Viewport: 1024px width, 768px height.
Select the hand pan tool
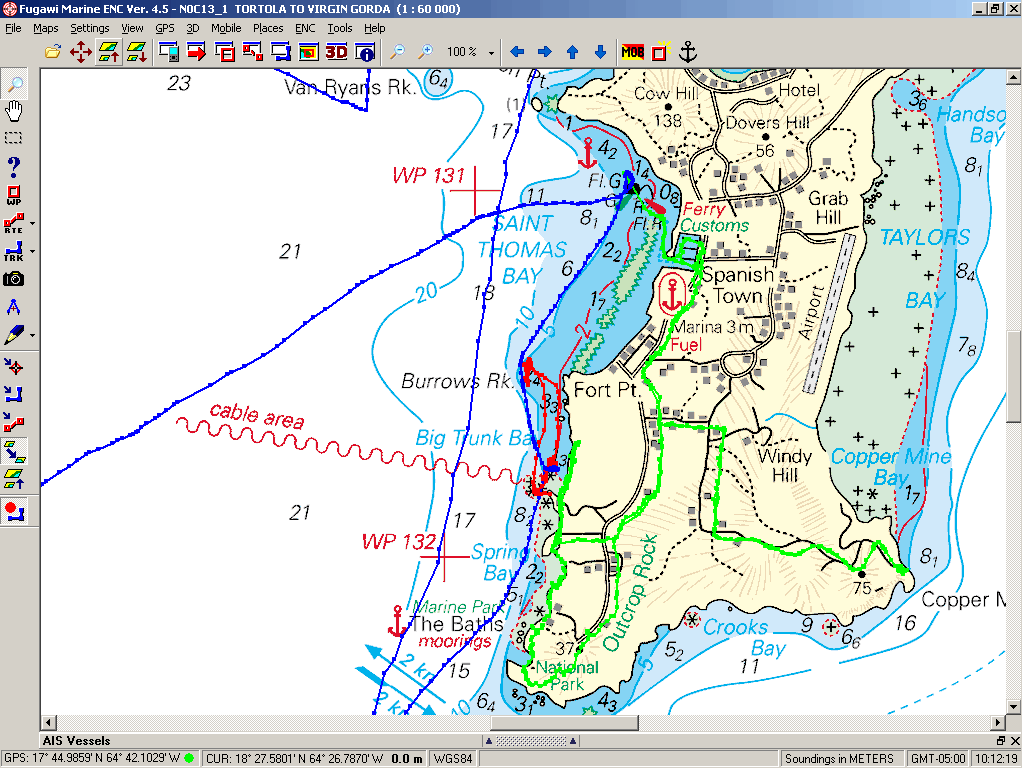[x=14, y=110]
